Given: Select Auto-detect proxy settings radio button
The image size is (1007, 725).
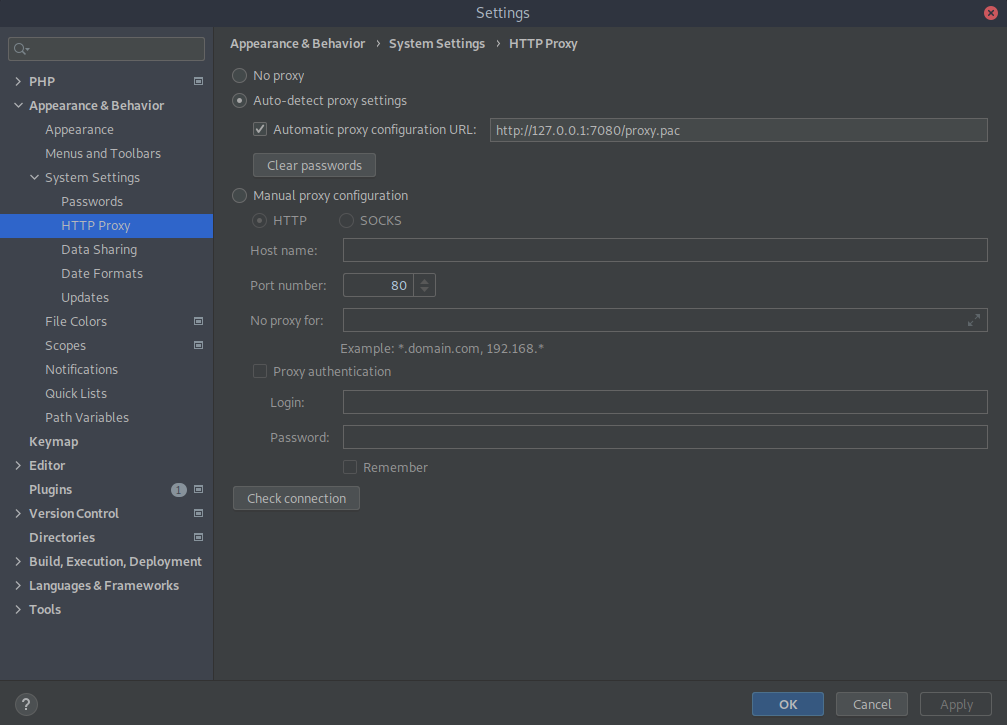Looking at the screenshot, I should pyautogui.click(x=240, y=101).
